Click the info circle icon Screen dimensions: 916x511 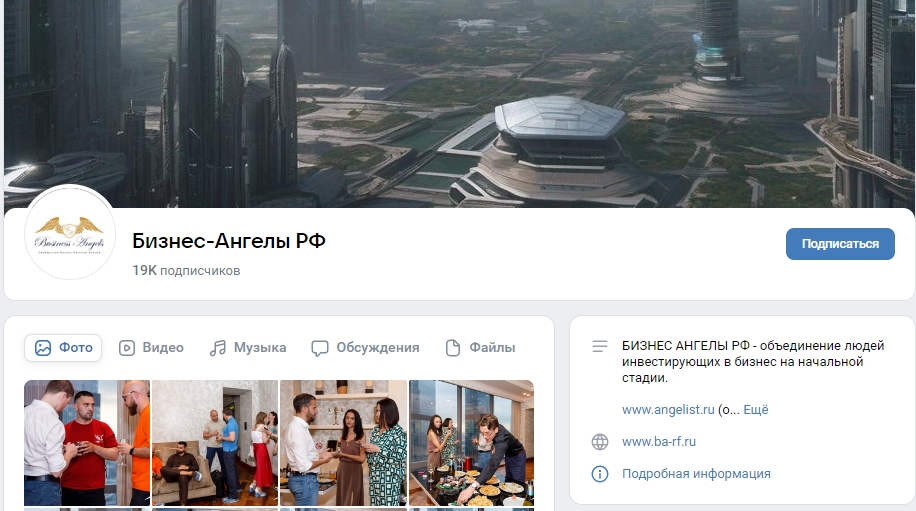(600, 474)
